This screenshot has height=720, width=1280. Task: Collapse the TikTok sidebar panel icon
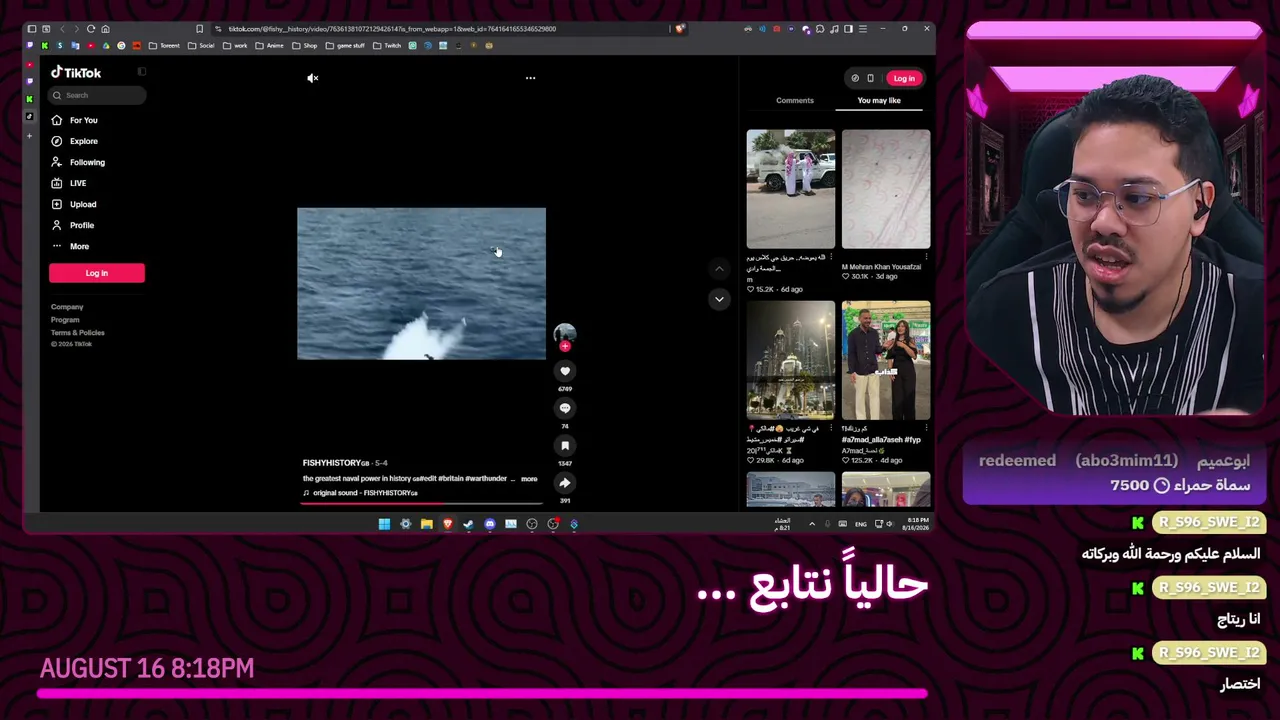click(142, 72)
